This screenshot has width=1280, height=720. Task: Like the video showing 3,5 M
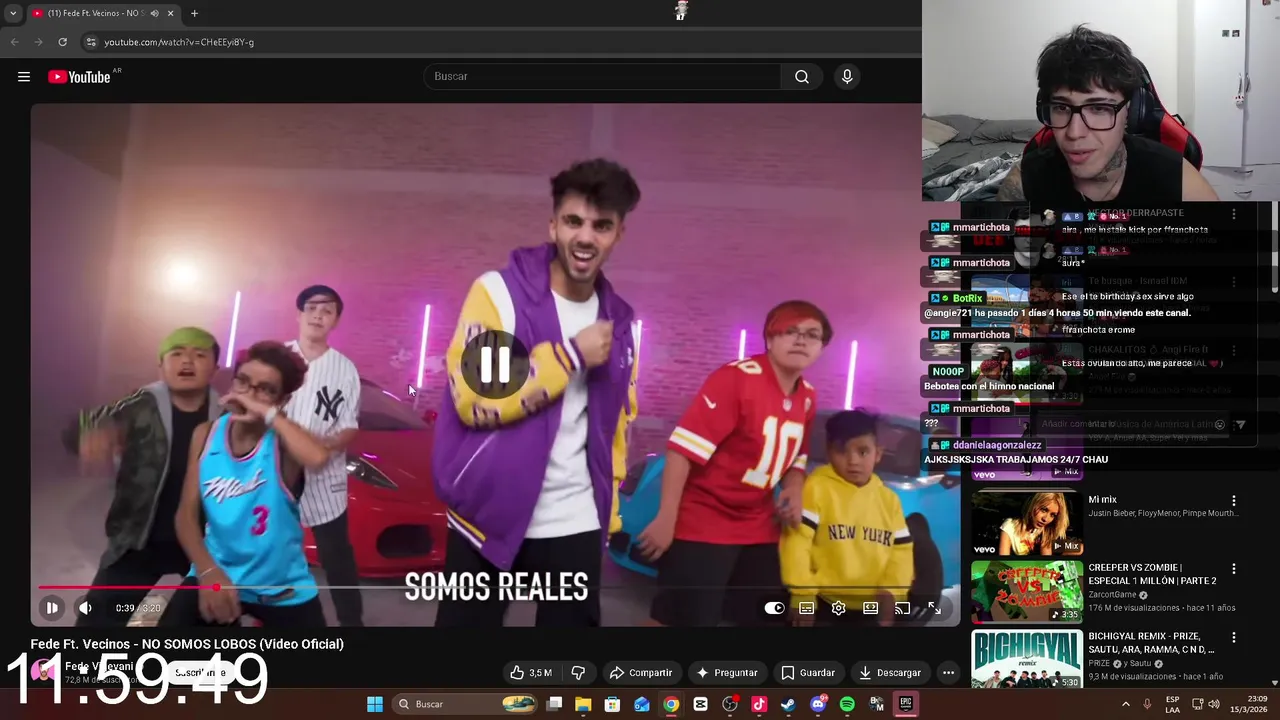[531, 673]
